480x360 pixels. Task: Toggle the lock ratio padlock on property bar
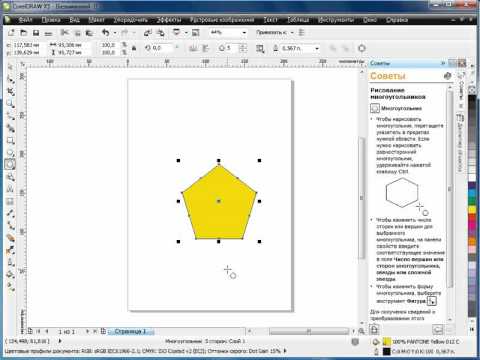134,48
